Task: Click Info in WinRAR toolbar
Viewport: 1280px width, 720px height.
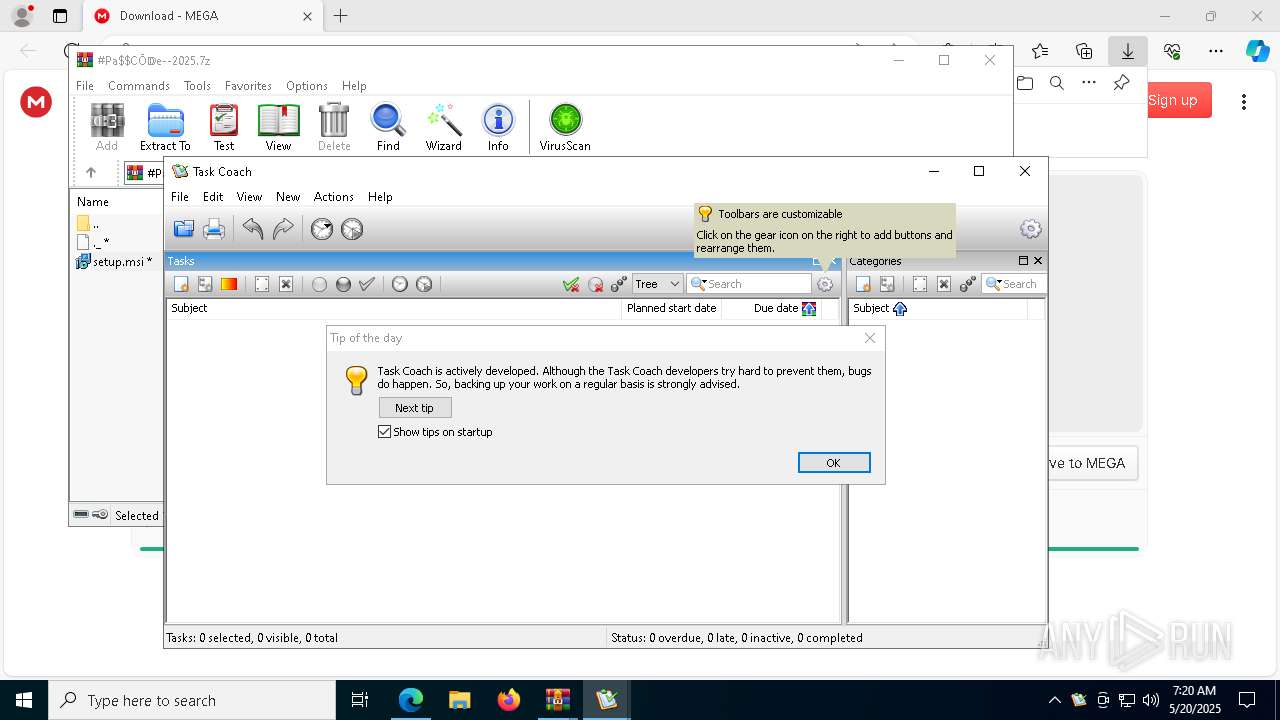Action: pos(498,127)
